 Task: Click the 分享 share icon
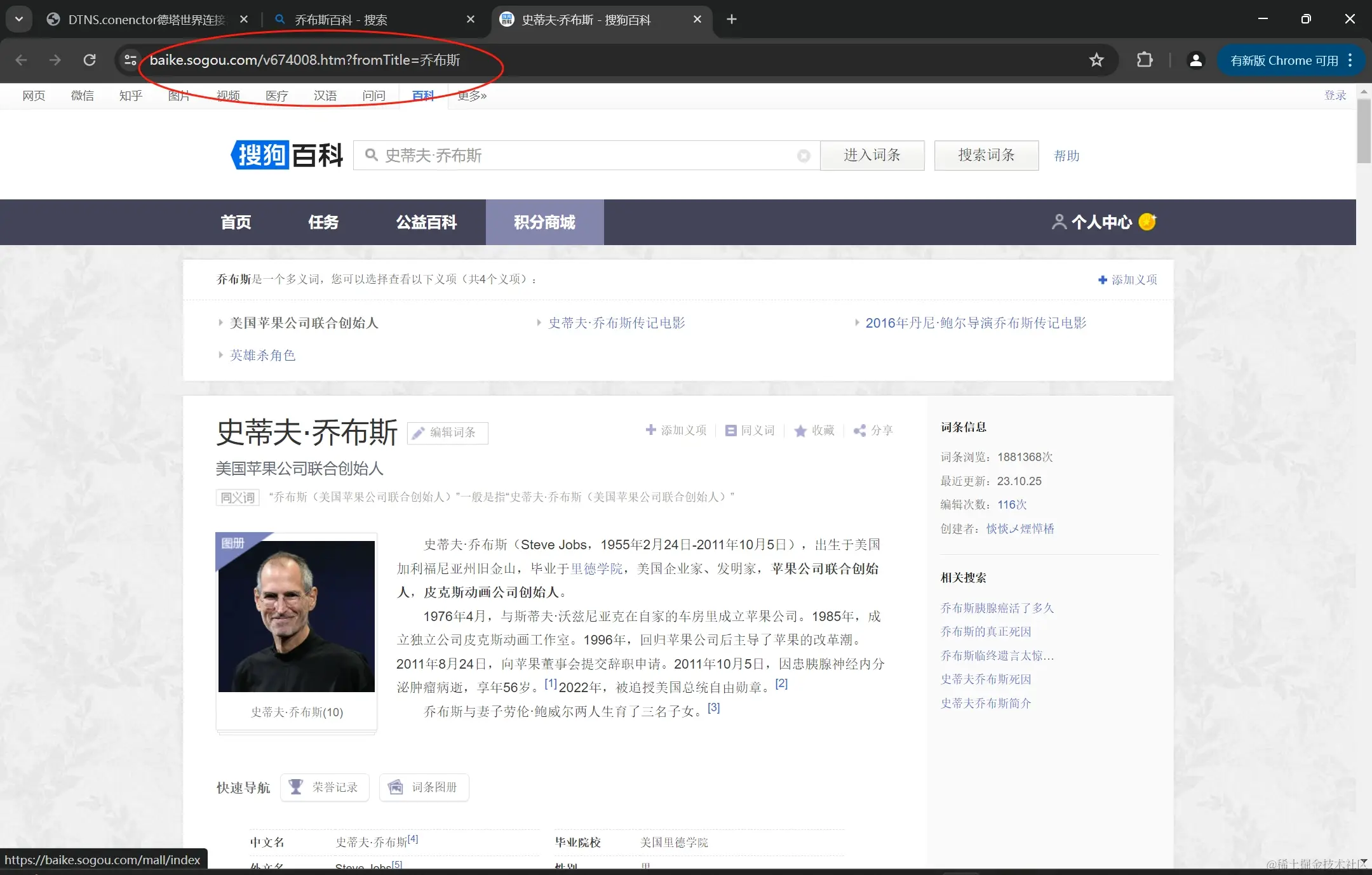[860, 431]
